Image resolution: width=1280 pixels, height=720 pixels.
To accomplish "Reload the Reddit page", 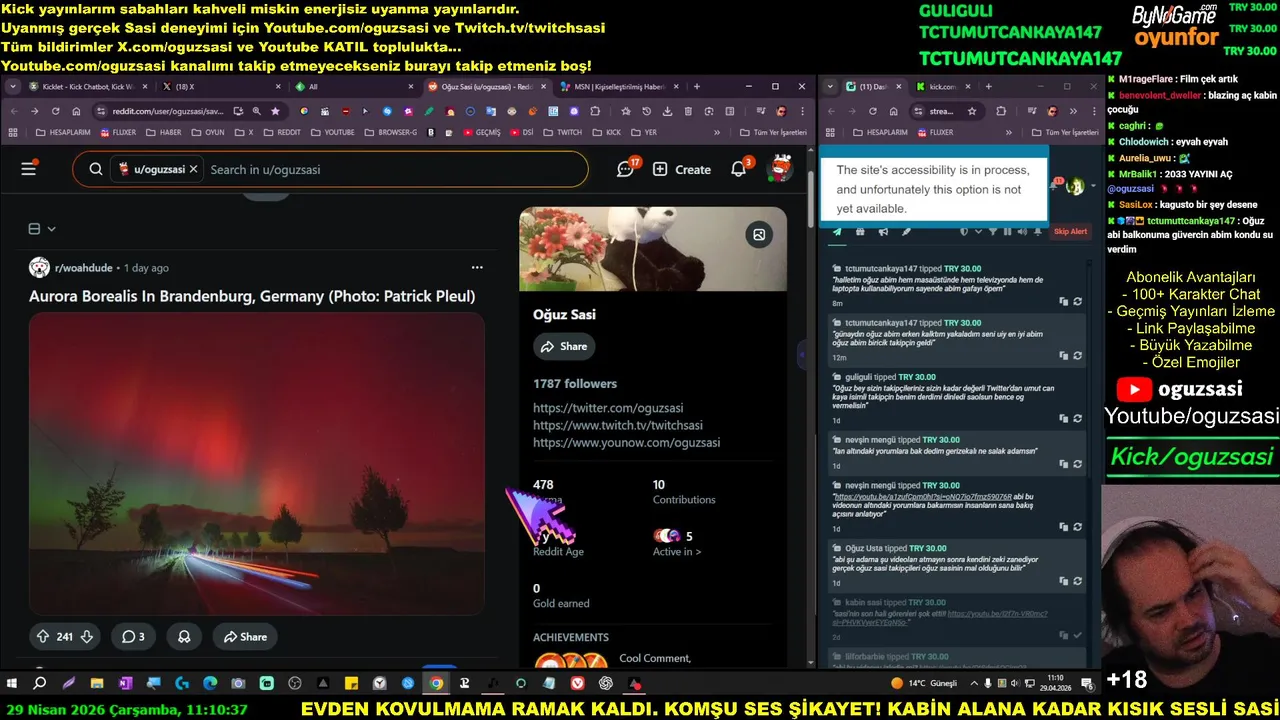I will tap(55, 111).
